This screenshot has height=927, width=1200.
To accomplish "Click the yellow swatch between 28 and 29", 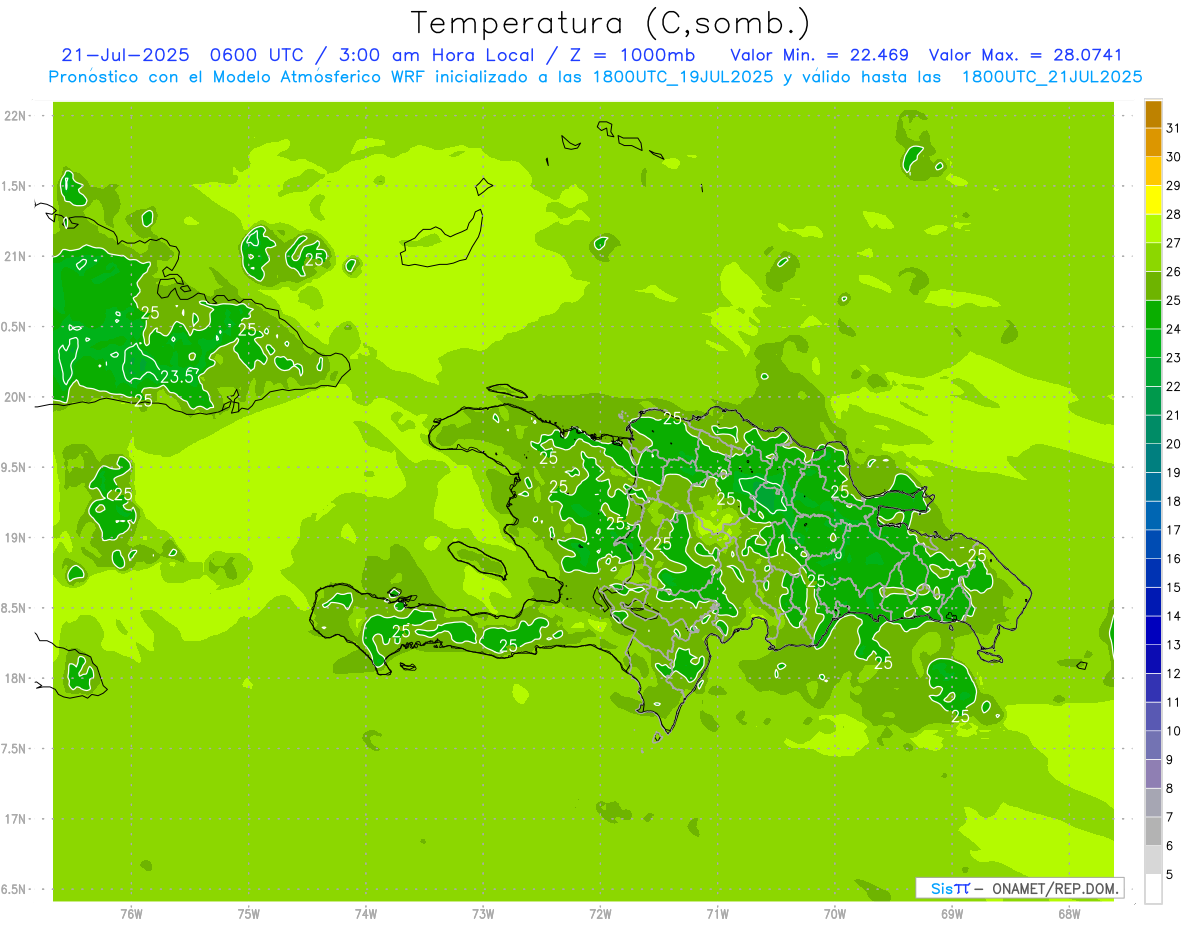I will 1153,200.
